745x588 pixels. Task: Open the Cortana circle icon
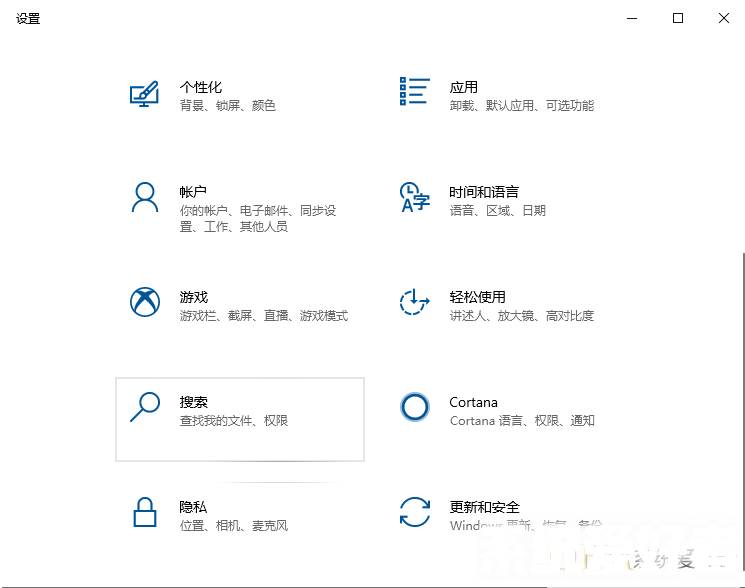tap(414, 407)
